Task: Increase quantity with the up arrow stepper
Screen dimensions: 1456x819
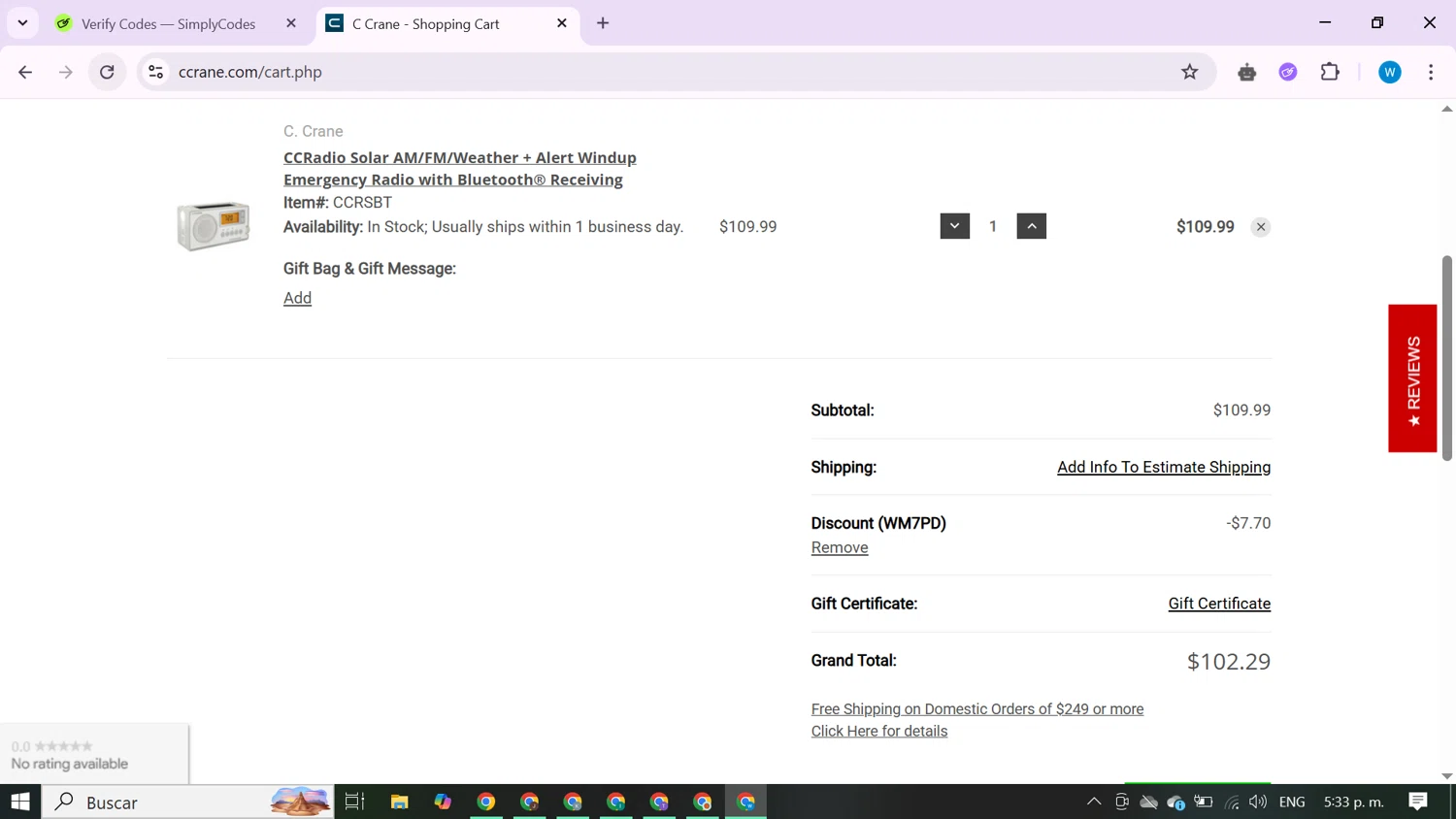Action: pos(1032,226)
